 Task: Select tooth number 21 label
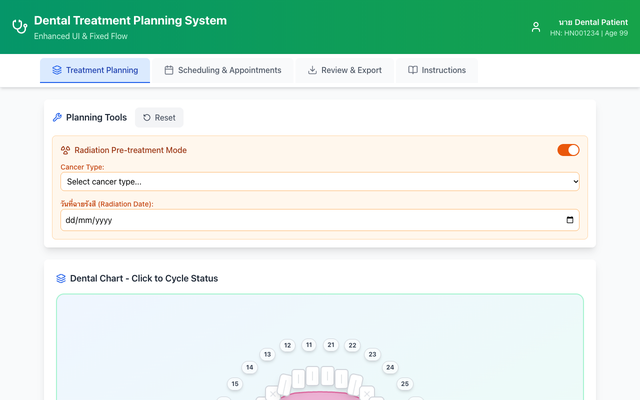[x=331, y=345]
